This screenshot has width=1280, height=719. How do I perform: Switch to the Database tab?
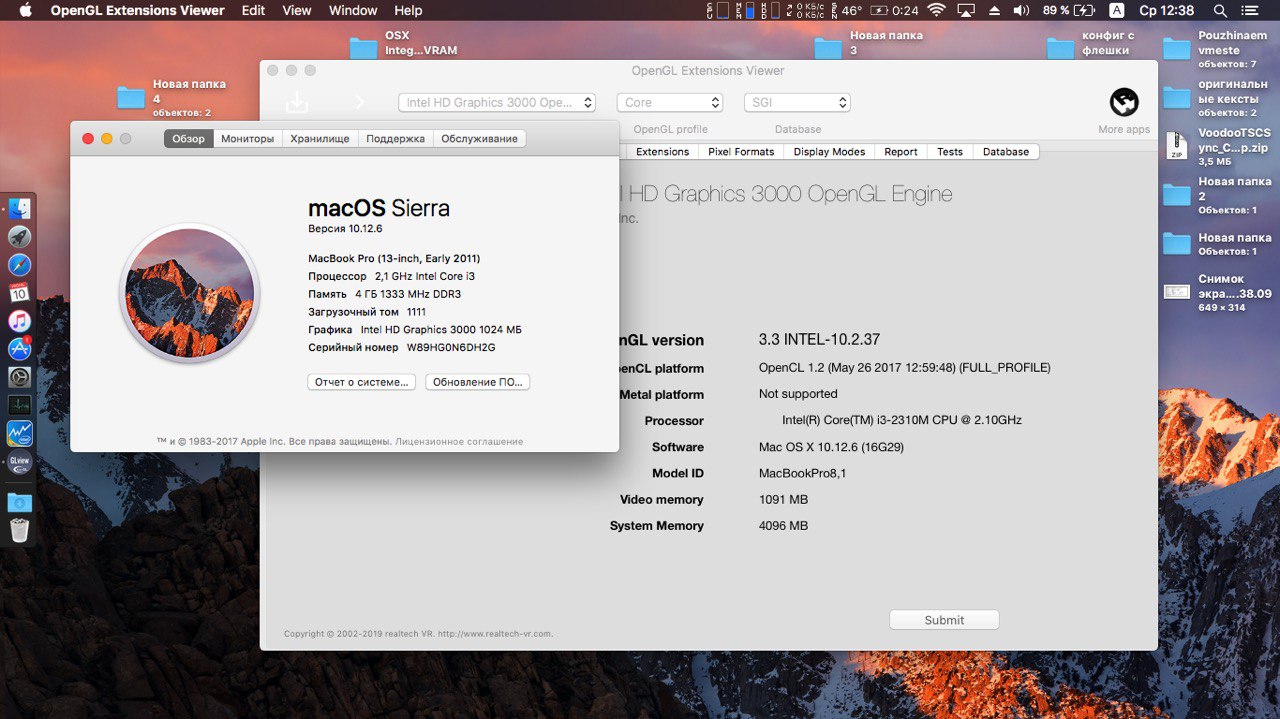pos(1006,152)
